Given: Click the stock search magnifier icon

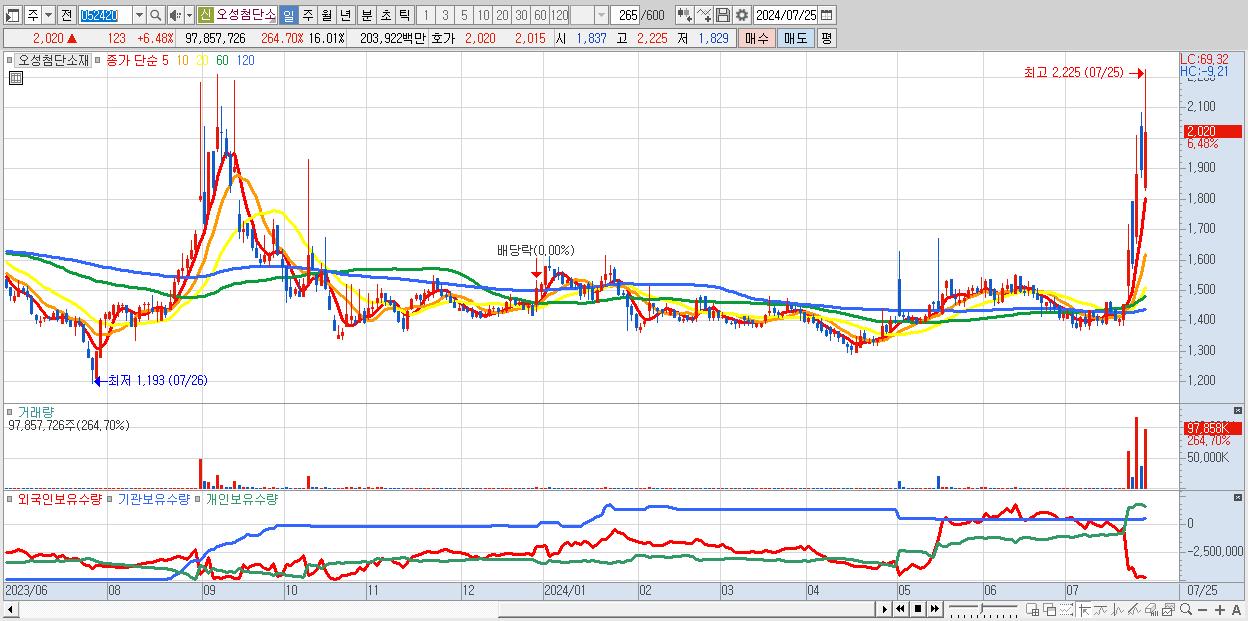Looking at the screenshot, I should click(156, 15).
